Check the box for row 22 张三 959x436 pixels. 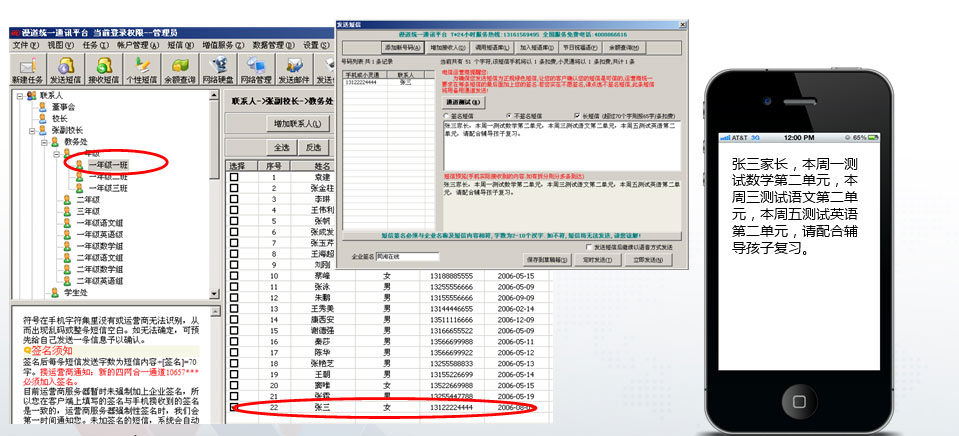[x=234, y=408]
